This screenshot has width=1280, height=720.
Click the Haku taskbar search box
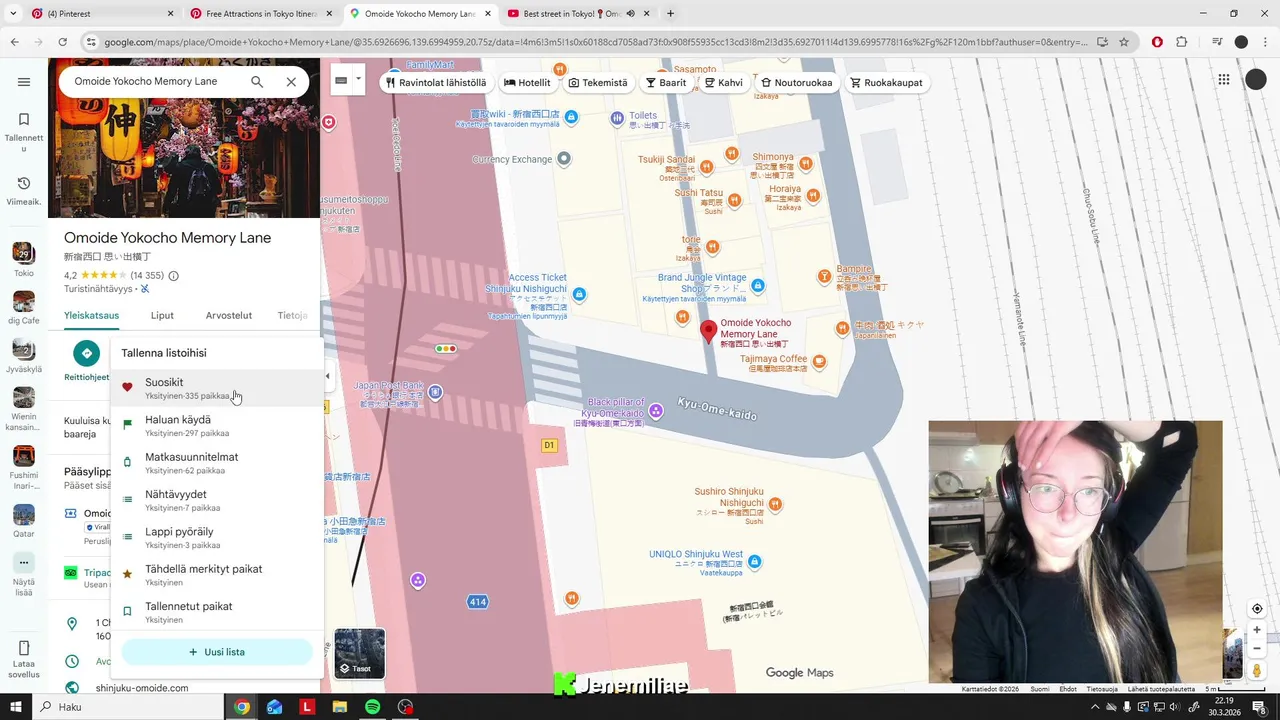130,707
